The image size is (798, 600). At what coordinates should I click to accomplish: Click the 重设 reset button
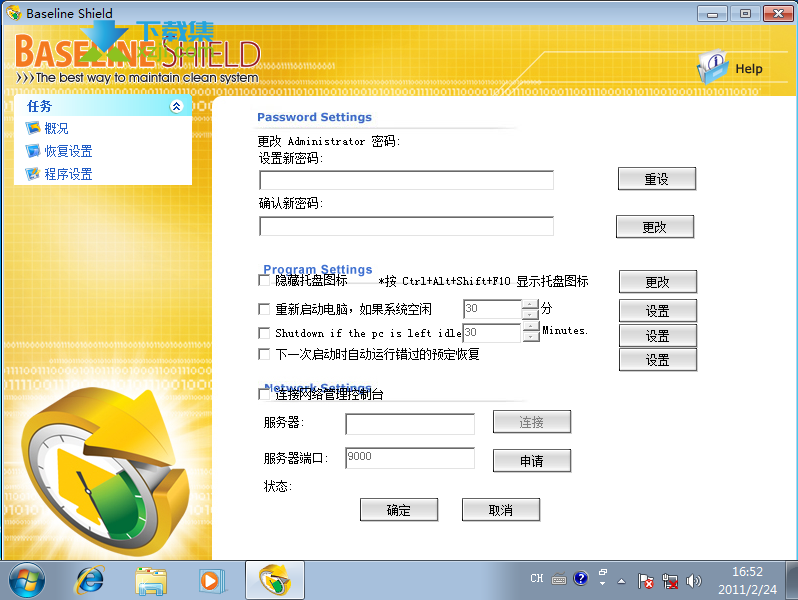tap(657, 179)
